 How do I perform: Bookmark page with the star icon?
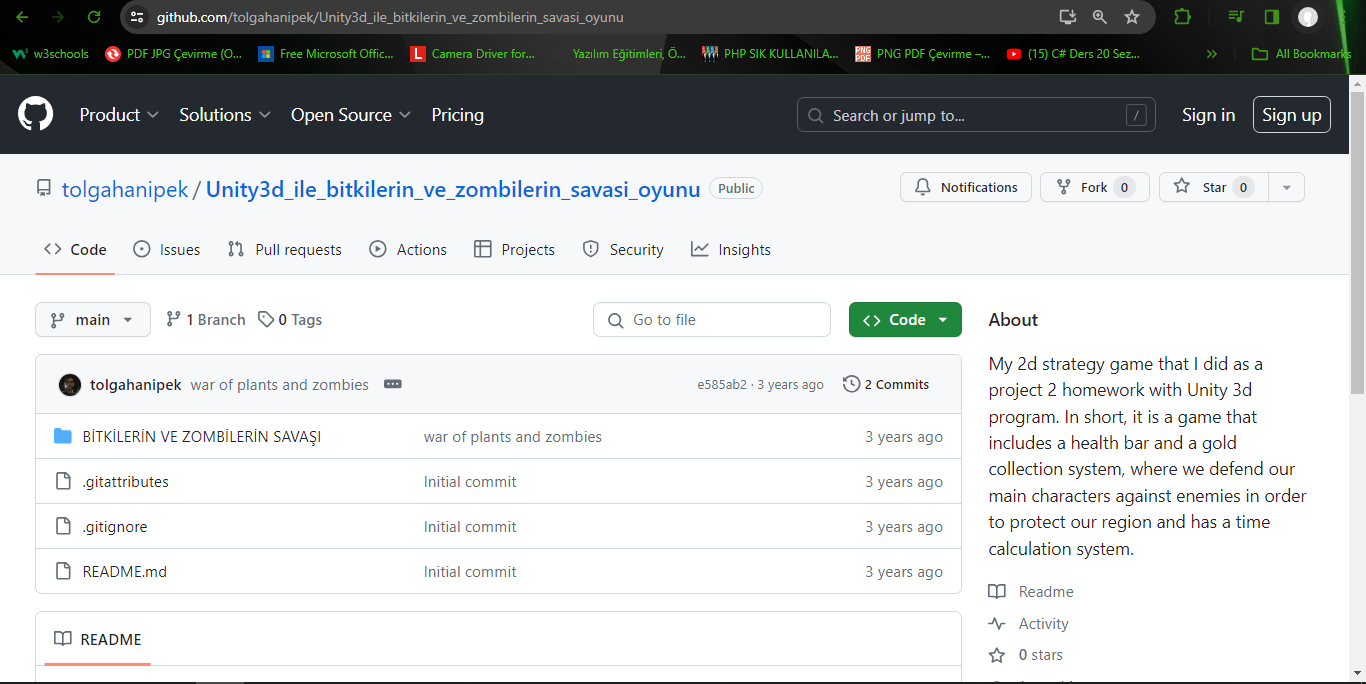pos(1132,17)
